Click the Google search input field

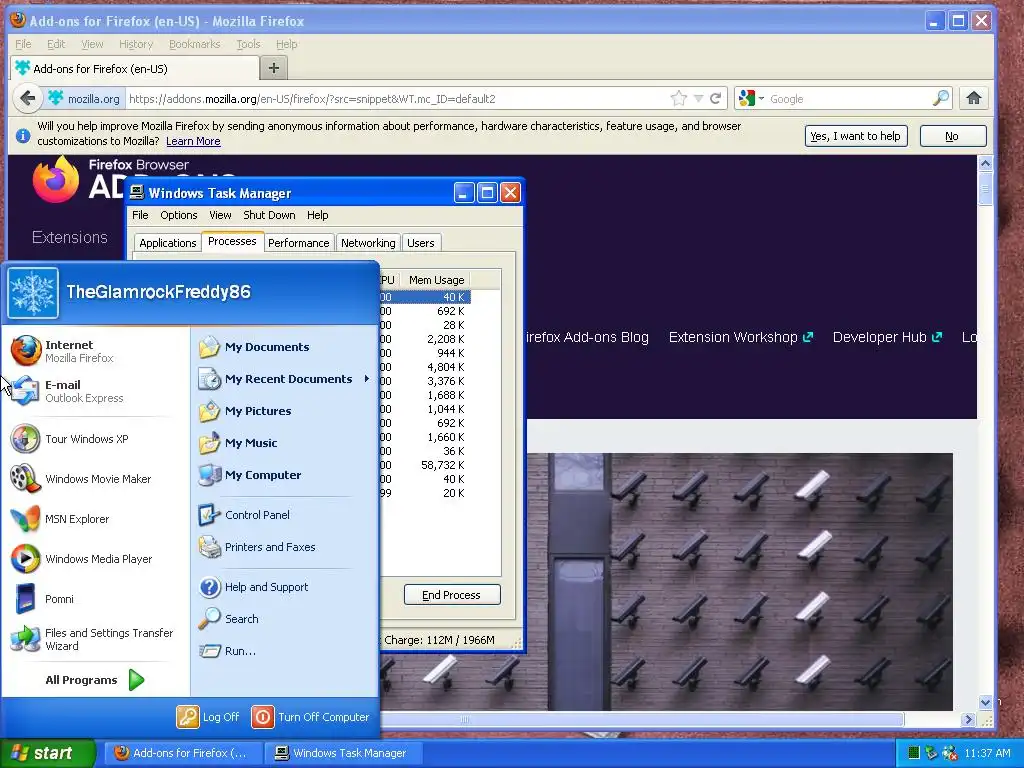click(849, 99)
